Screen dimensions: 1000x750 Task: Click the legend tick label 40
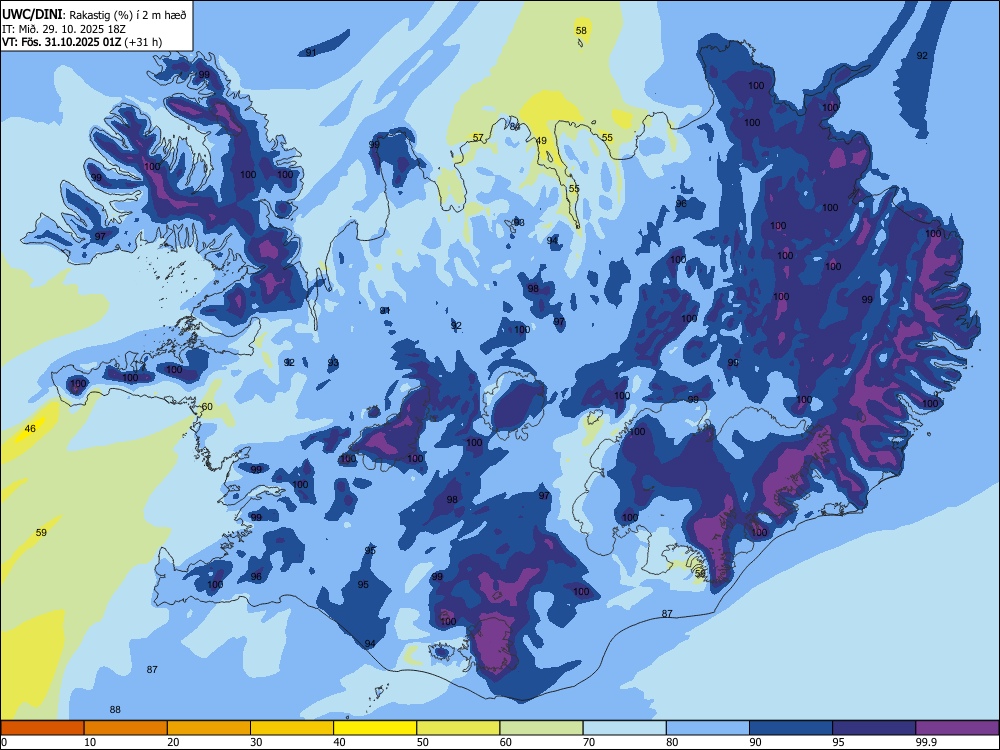pos(340,742)
